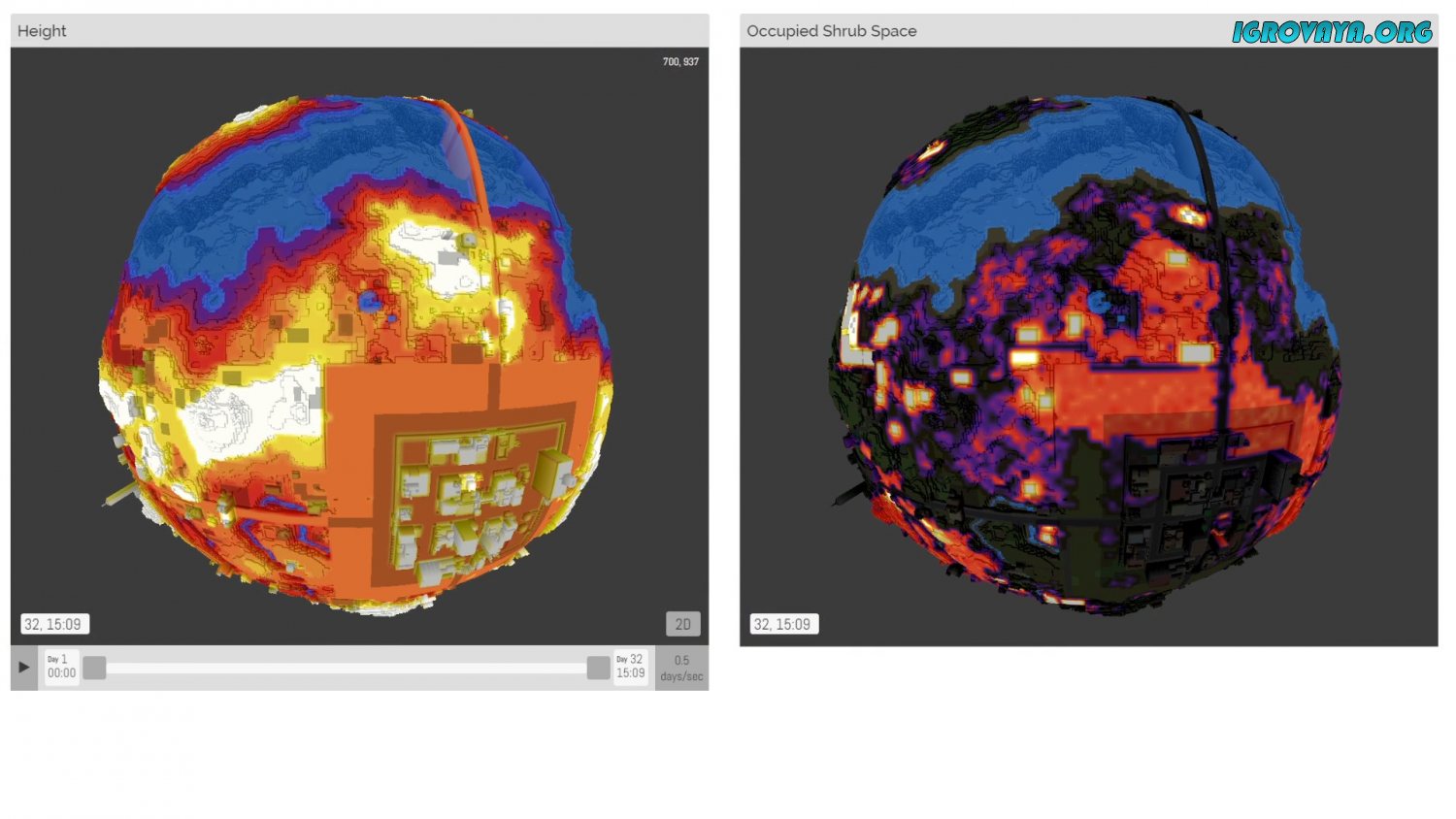Click the 700, 937 coordinate readout
The image size is (1456, 819).
(x=680, y=61)
